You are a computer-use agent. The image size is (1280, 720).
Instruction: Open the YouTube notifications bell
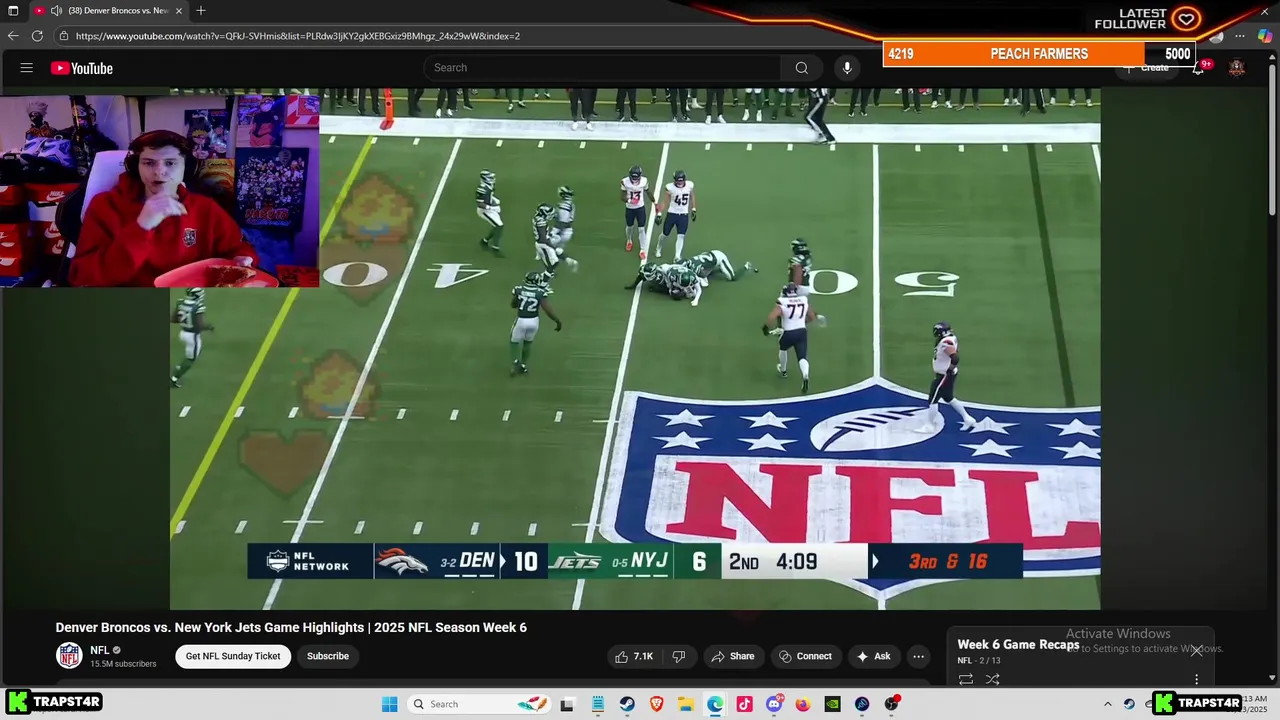pyautogui.click(x=1198, y=68)
